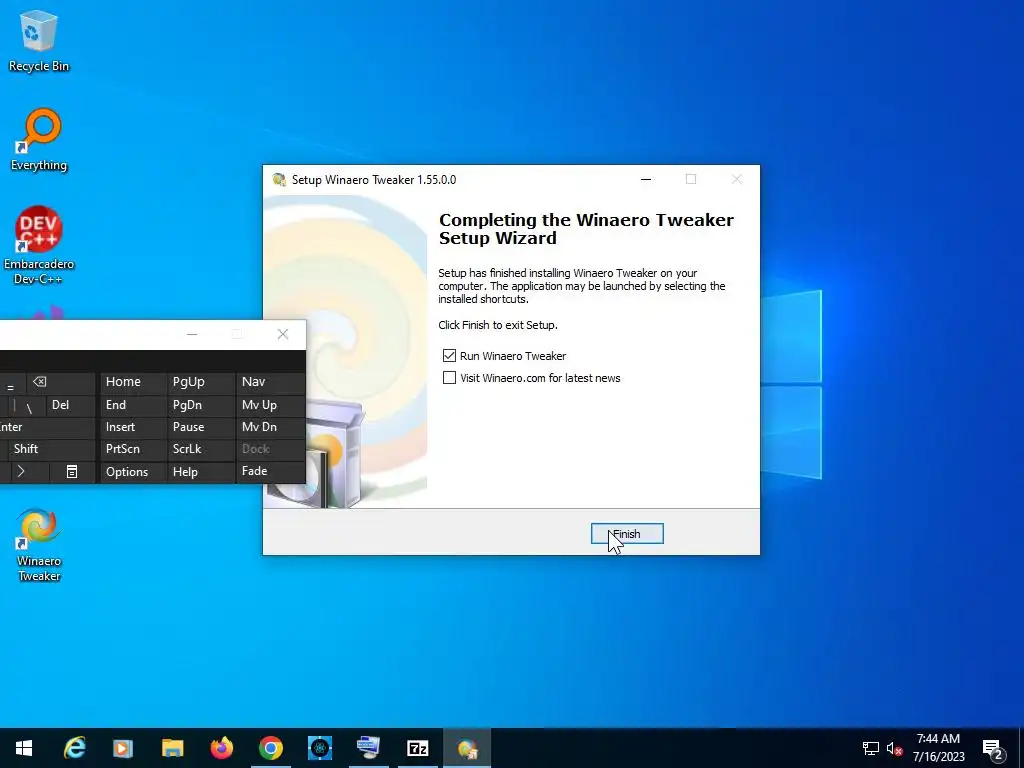This screenshot has width=1024, height=768.
Task: Tap the End key on on-screen keyboard
Action: pyautogui.click(x=133, y=405)
